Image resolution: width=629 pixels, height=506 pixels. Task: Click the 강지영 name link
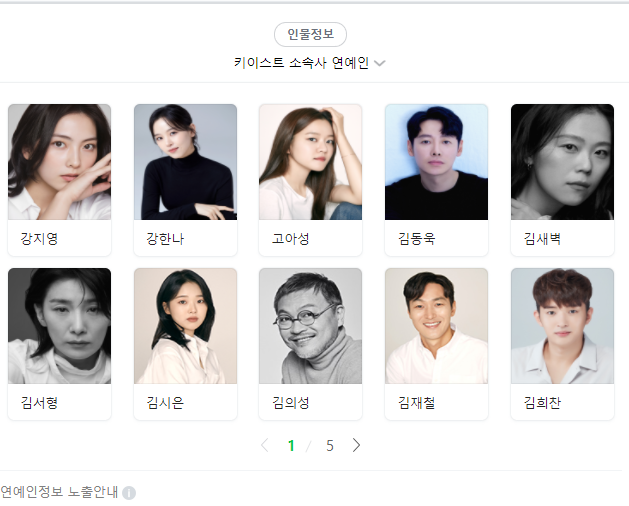tap(39, 239)
